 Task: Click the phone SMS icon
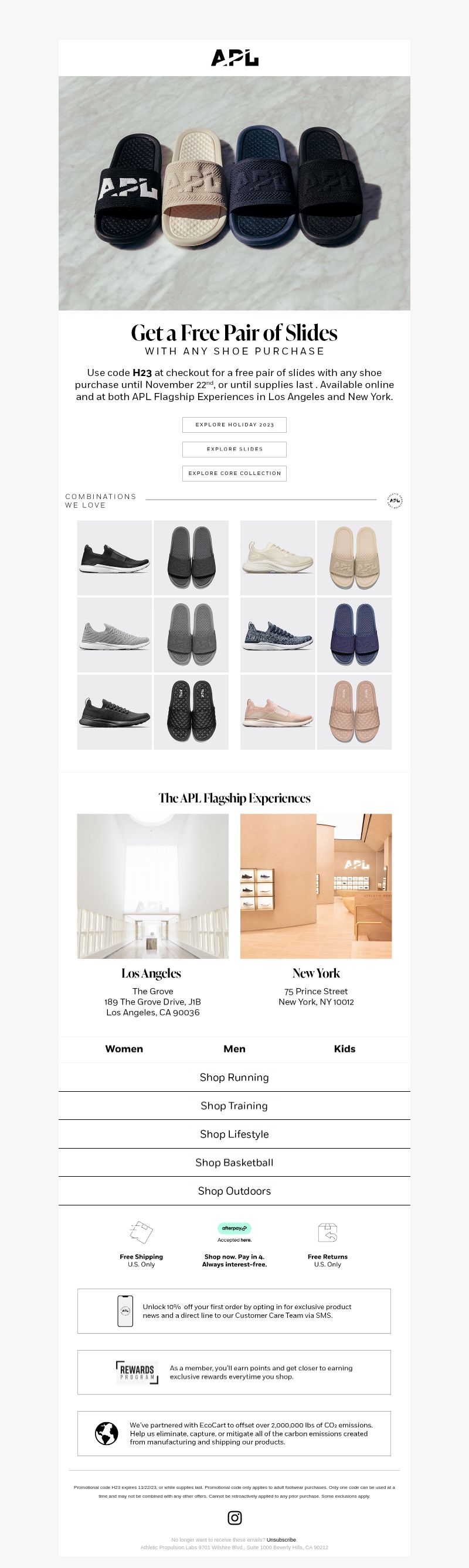pyautogui.click(x=125, y=1310)
